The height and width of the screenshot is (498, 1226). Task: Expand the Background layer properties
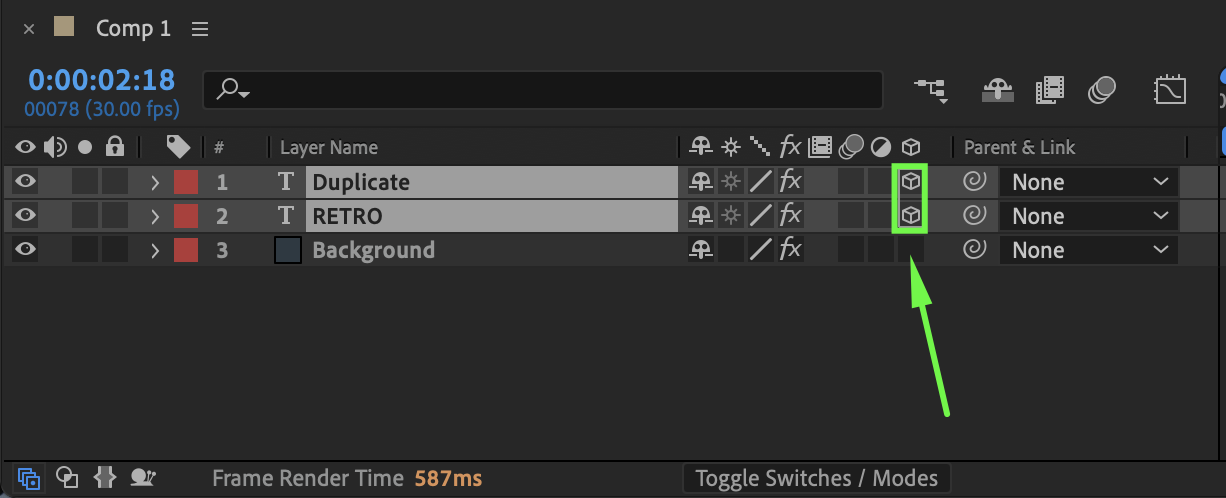coord(155,250)
